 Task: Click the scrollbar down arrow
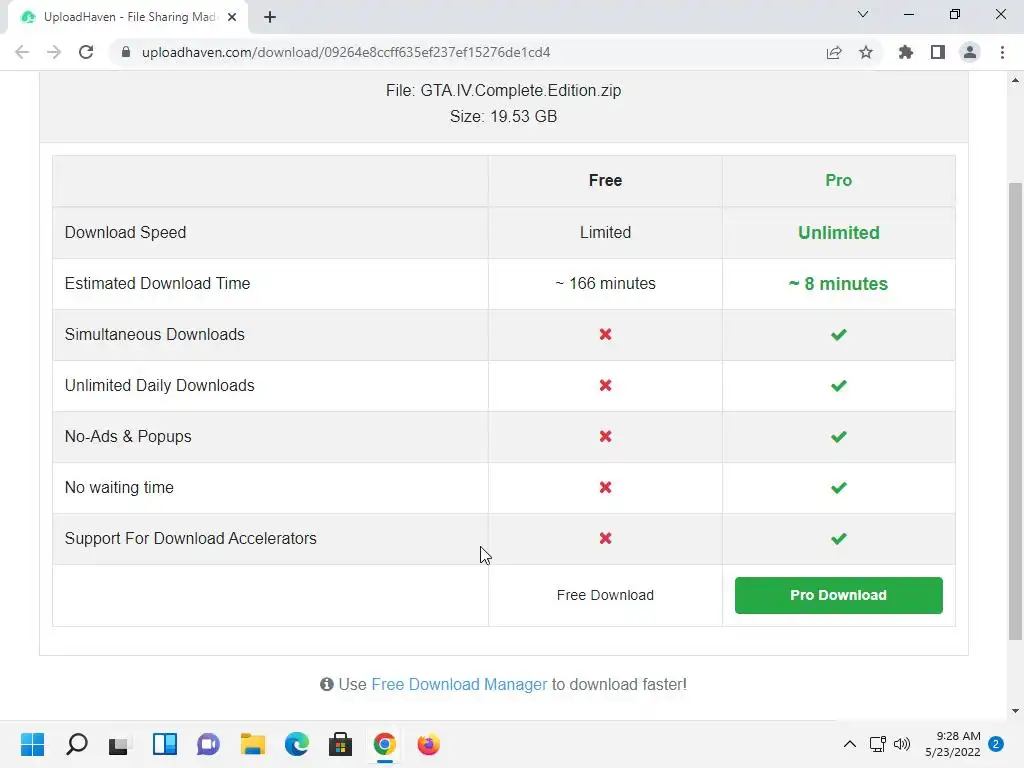tap(1015, 711)
